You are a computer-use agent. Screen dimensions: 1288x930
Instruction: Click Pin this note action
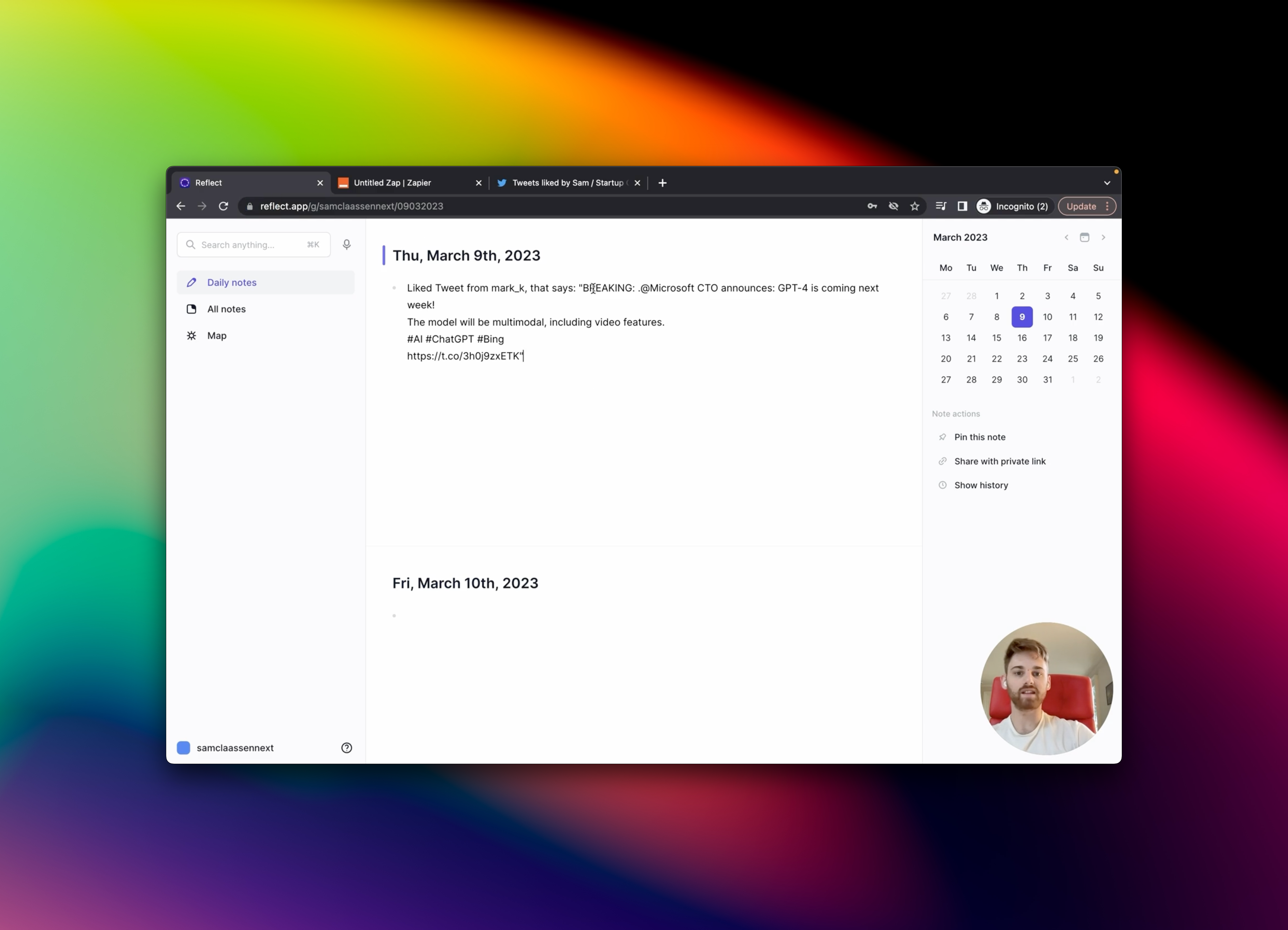[979, 437]
